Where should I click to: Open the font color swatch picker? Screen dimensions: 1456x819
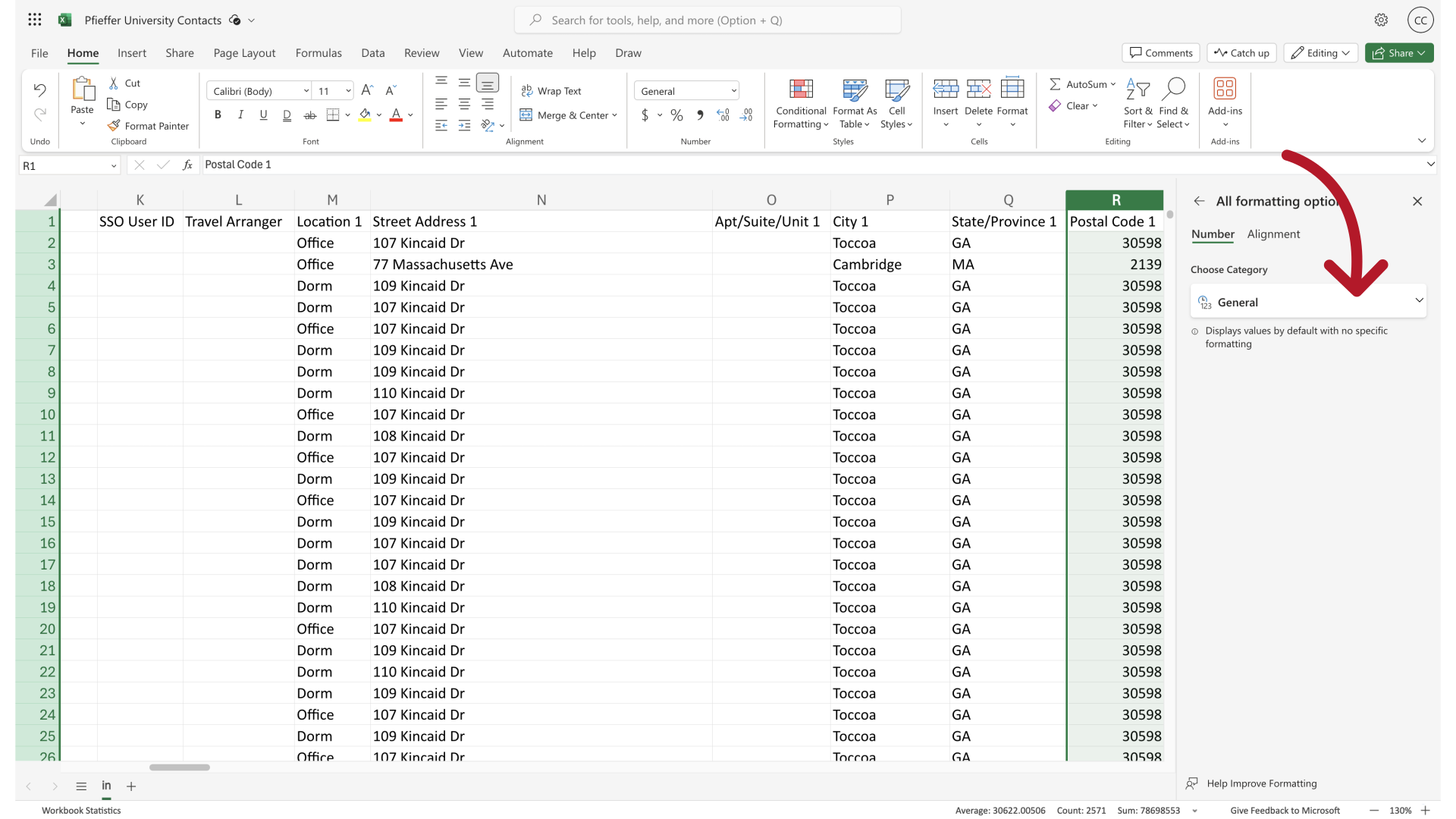[410, 115]
